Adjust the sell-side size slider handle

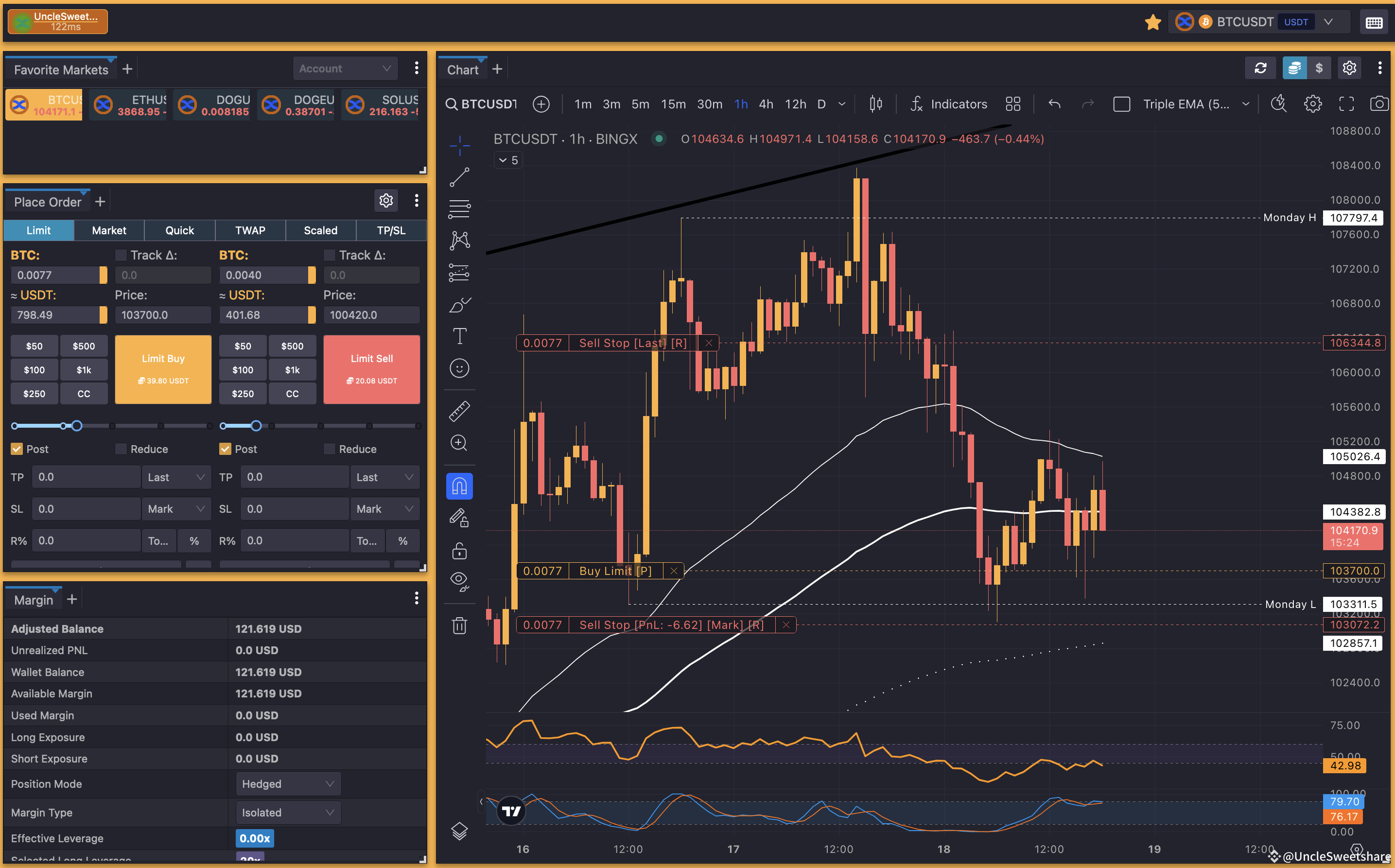(x=256, y=425)
